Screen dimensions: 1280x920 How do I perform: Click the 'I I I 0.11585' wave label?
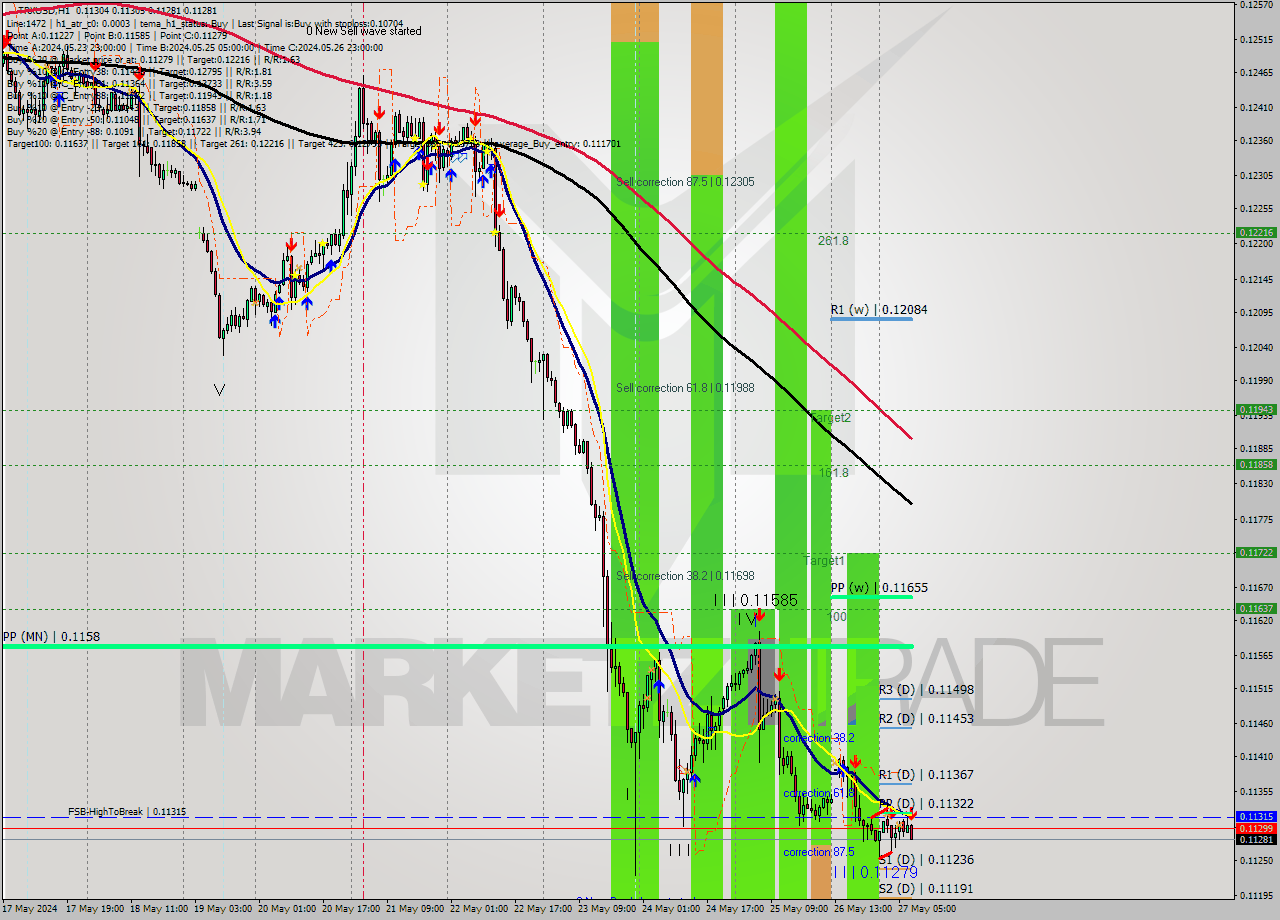click(x=756, y=600)
